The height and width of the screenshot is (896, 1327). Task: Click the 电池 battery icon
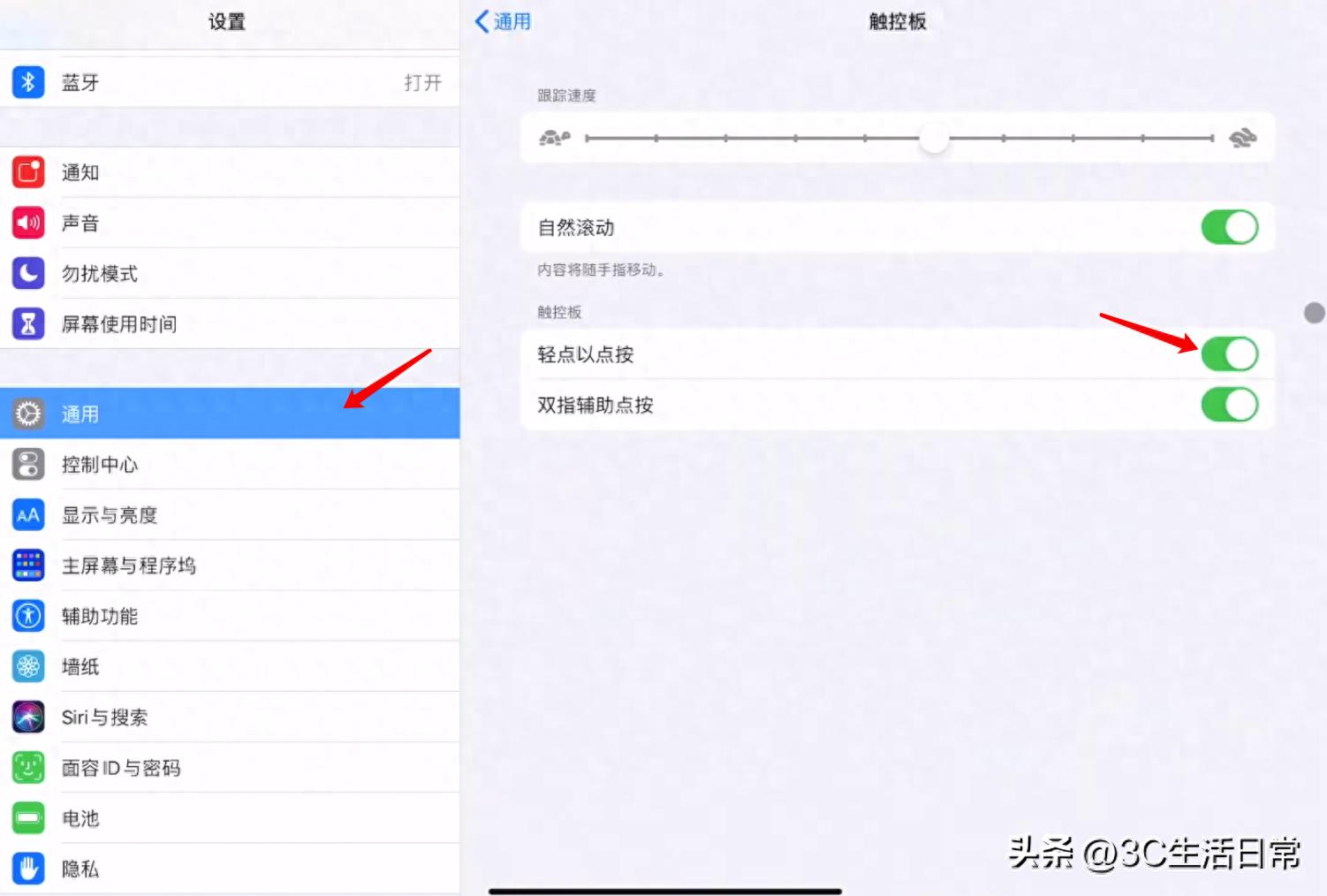(x=27, y=817)
